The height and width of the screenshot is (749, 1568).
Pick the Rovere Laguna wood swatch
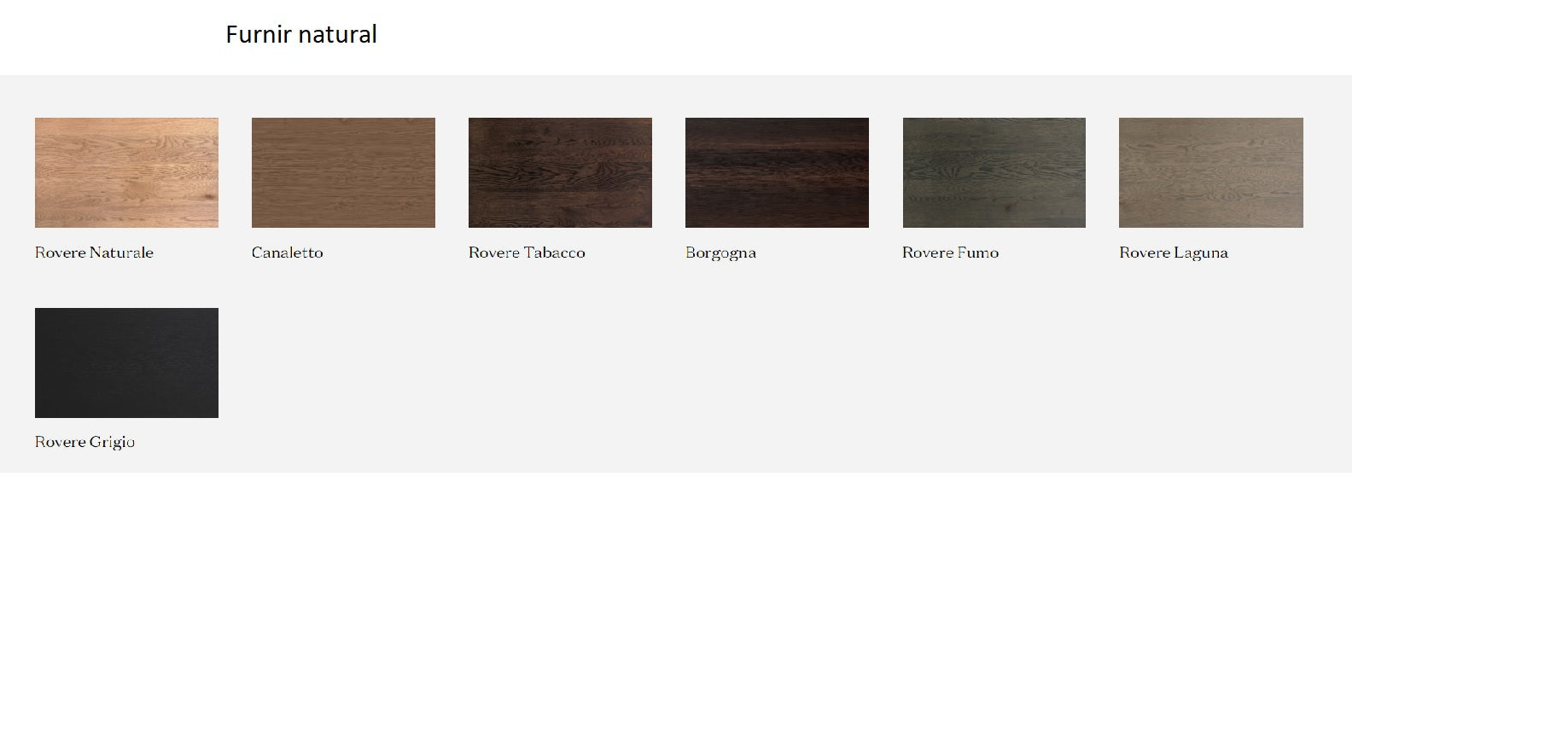coord(1210,172)
